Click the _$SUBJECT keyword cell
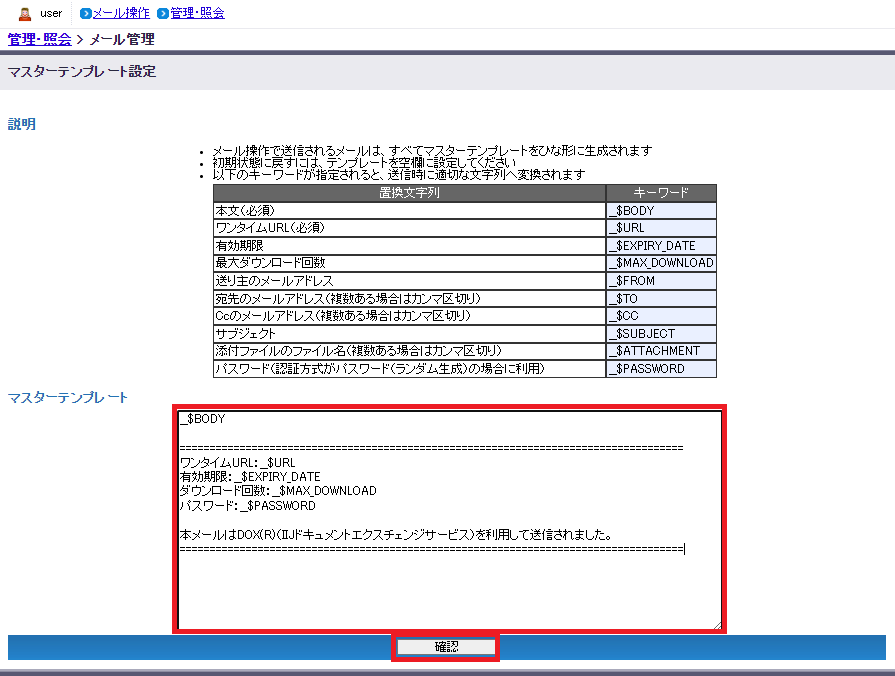Screen dimensions: 895x676 (661, 333)
